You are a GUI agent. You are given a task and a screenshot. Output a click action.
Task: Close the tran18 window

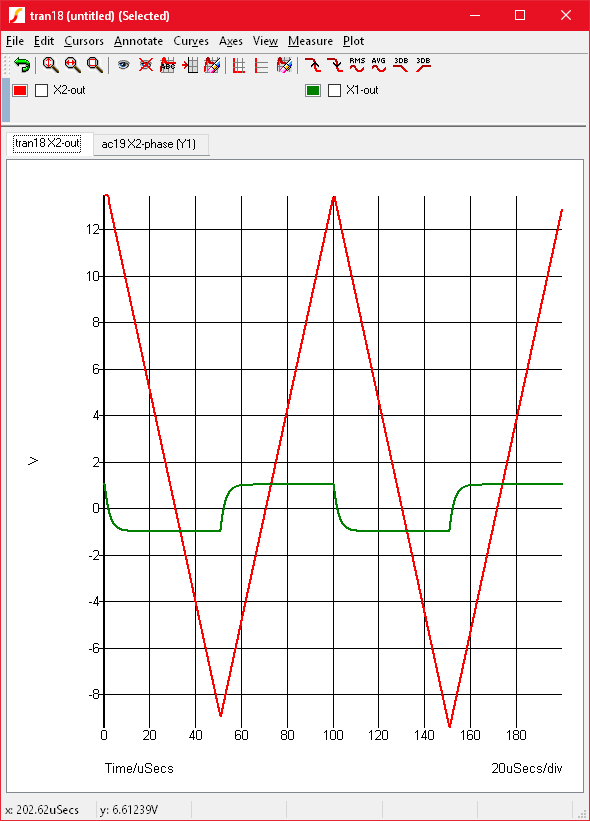click(566, 15)
